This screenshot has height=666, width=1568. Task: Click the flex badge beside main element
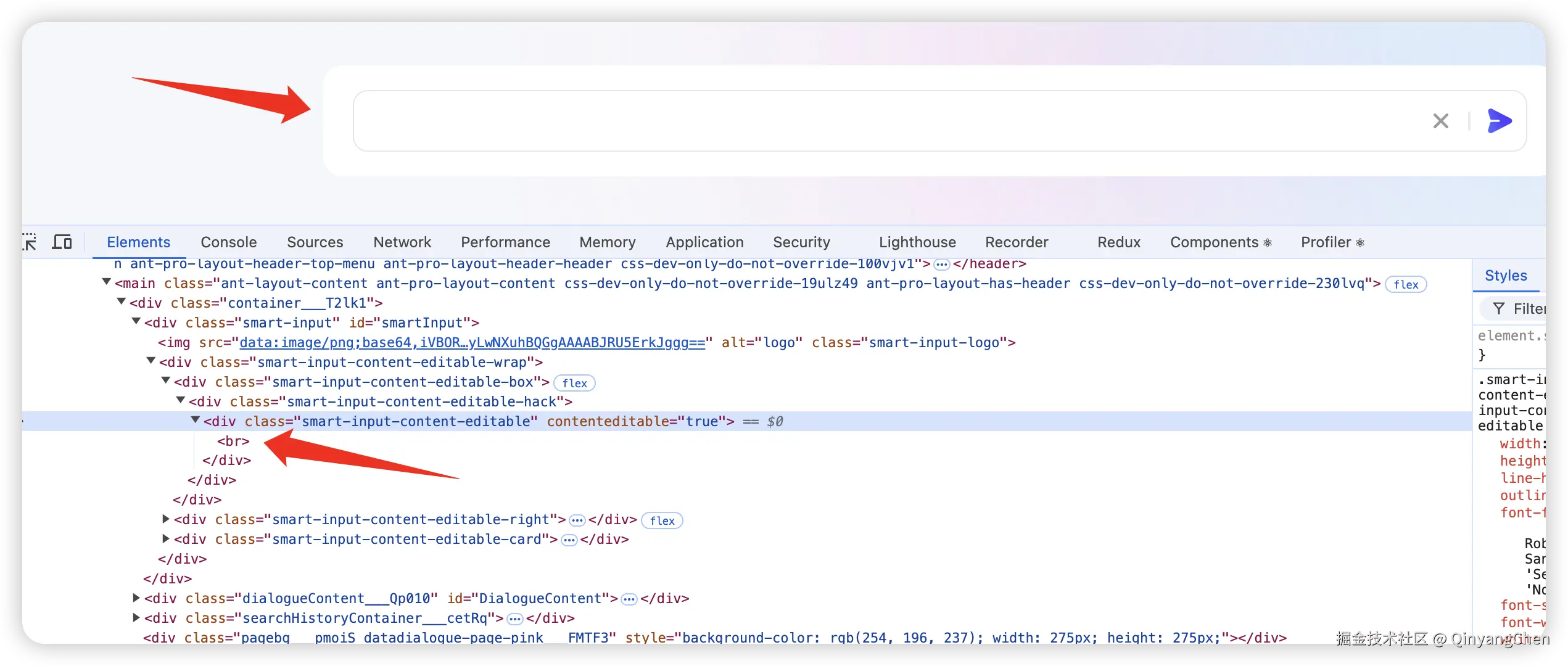(1406, 284)
